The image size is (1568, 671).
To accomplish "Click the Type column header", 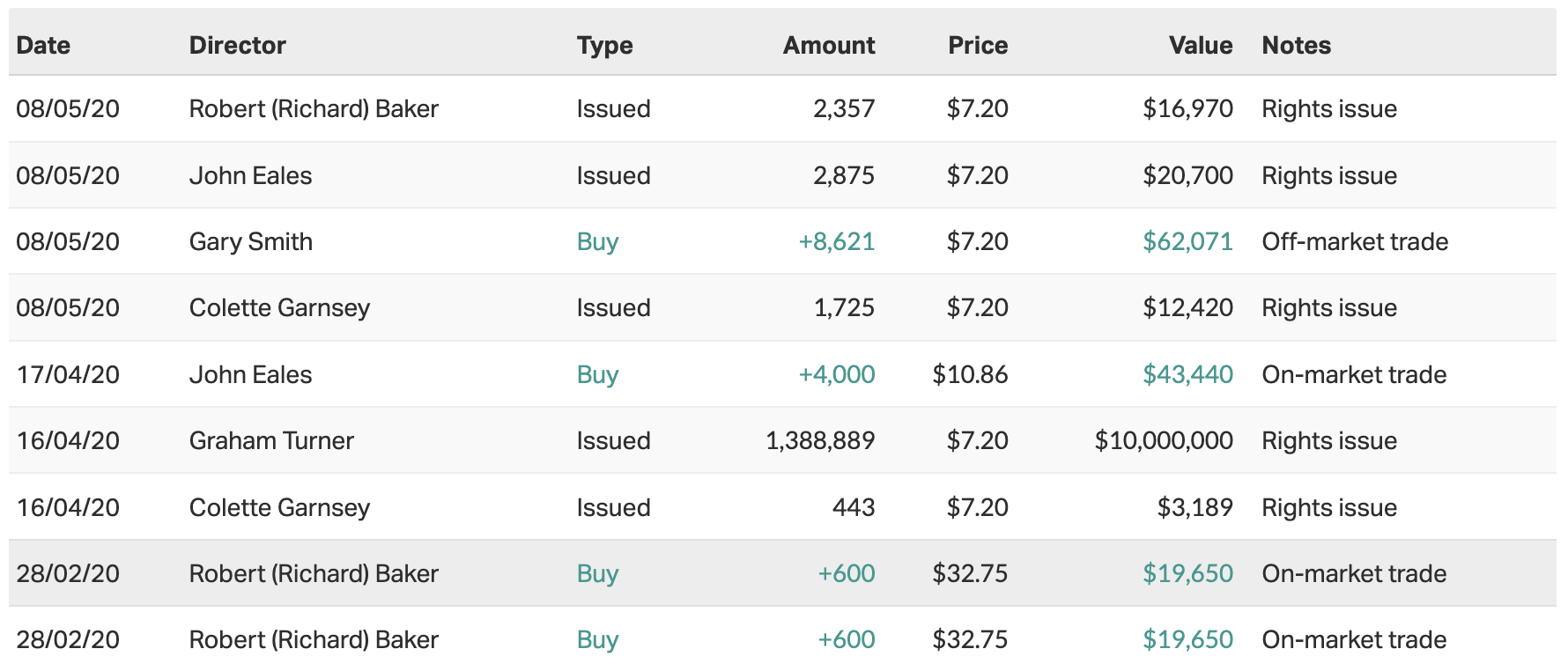I will [x=604, y=45].
